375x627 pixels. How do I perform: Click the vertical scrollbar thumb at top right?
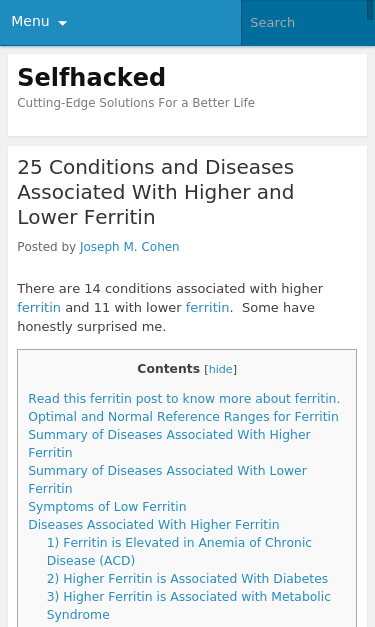point(371,10)
